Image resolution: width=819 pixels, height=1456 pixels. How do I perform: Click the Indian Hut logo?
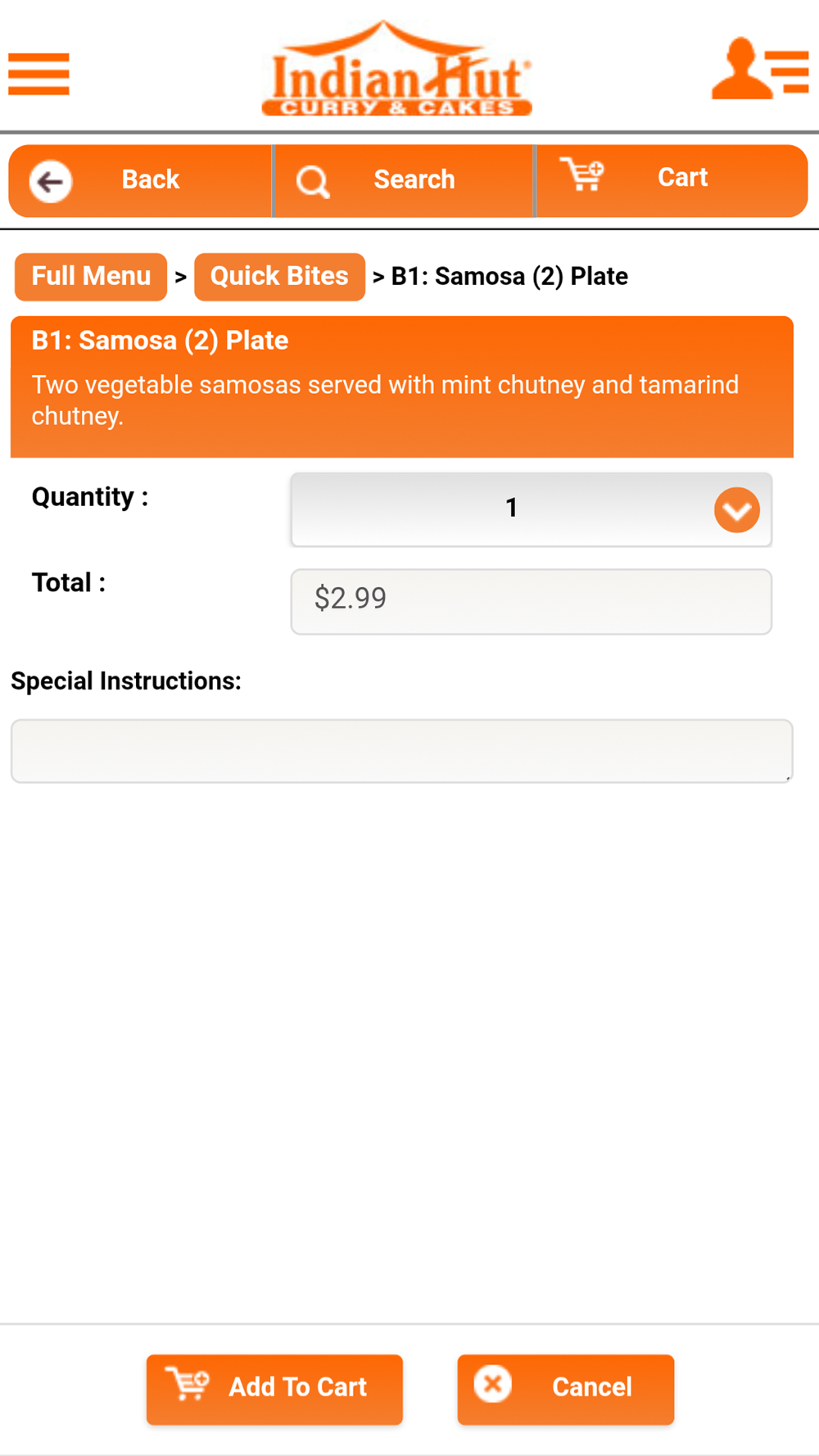point(397,69)
